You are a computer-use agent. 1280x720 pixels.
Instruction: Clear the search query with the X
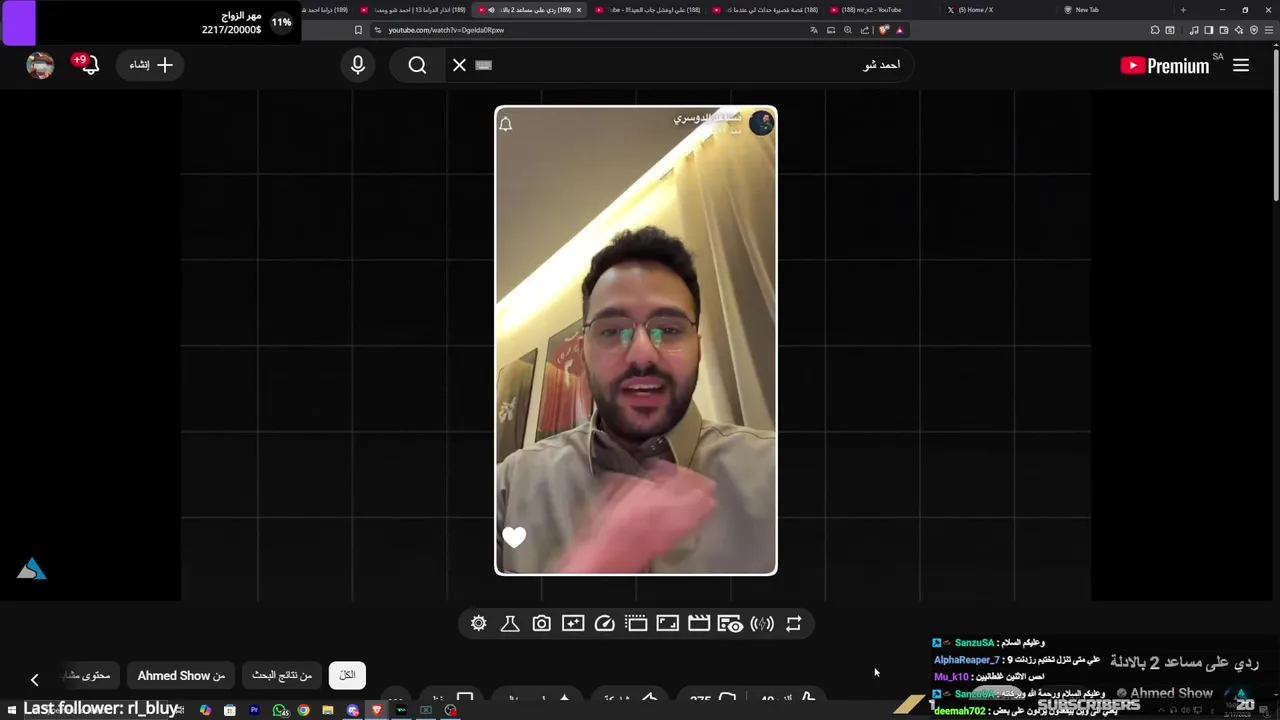coord(459,65)
